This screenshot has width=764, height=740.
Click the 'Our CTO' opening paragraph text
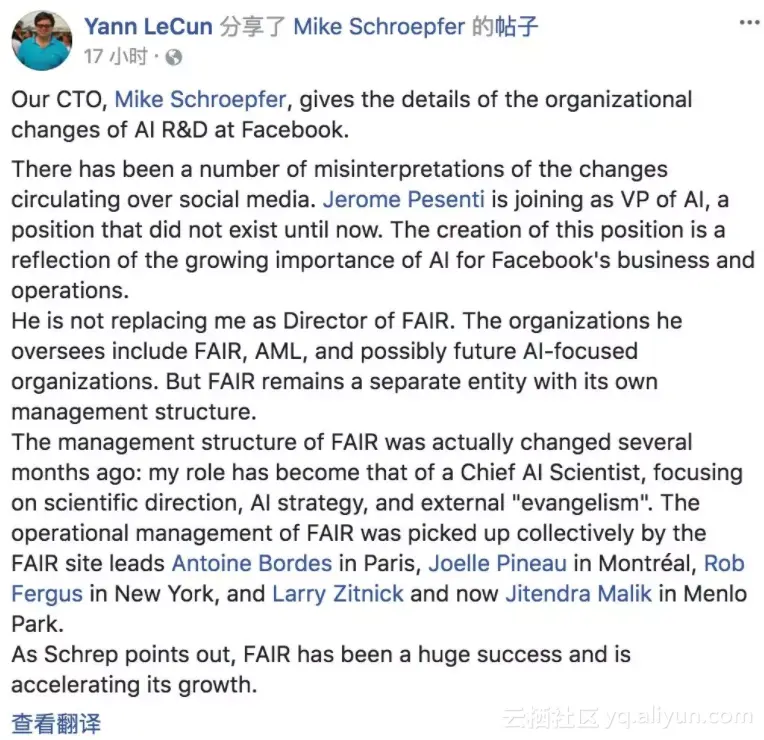[x=60, y=100]
